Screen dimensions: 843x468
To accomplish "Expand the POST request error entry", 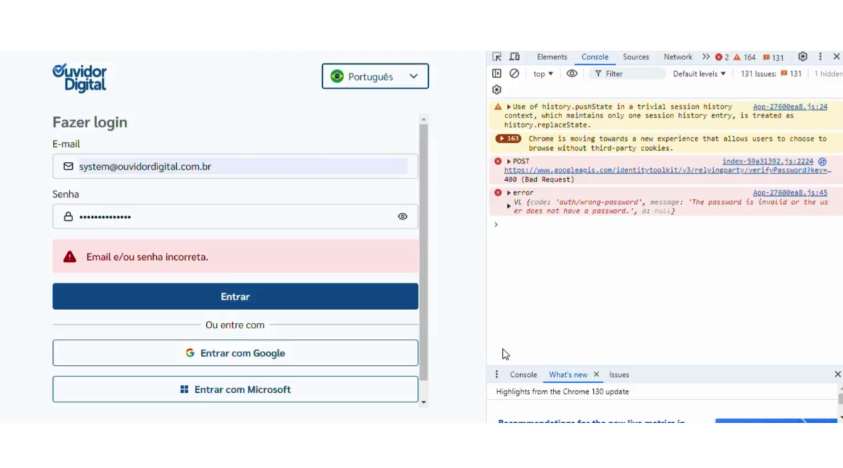I will click(509, 161).
